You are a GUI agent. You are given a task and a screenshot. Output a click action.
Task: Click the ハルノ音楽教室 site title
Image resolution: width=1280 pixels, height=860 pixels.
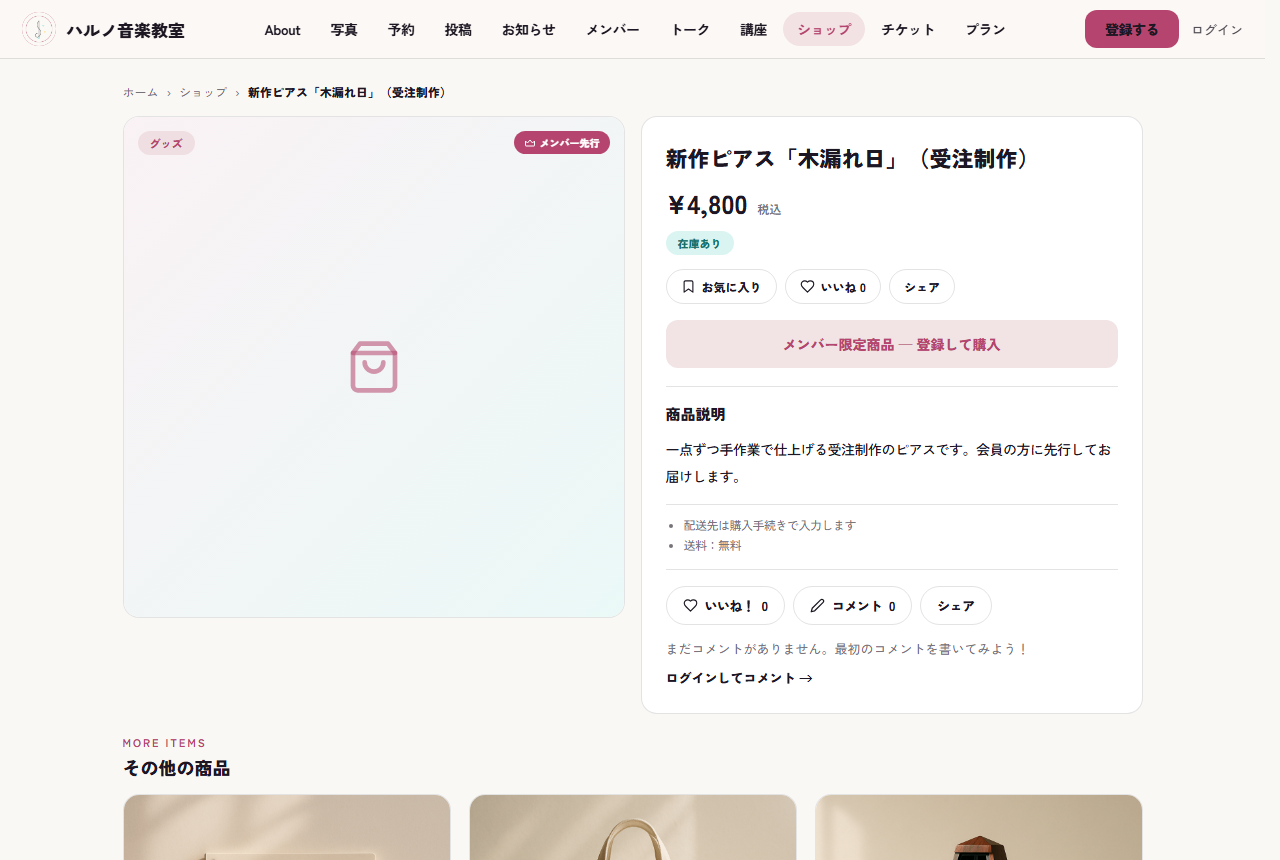coord(126,30)
